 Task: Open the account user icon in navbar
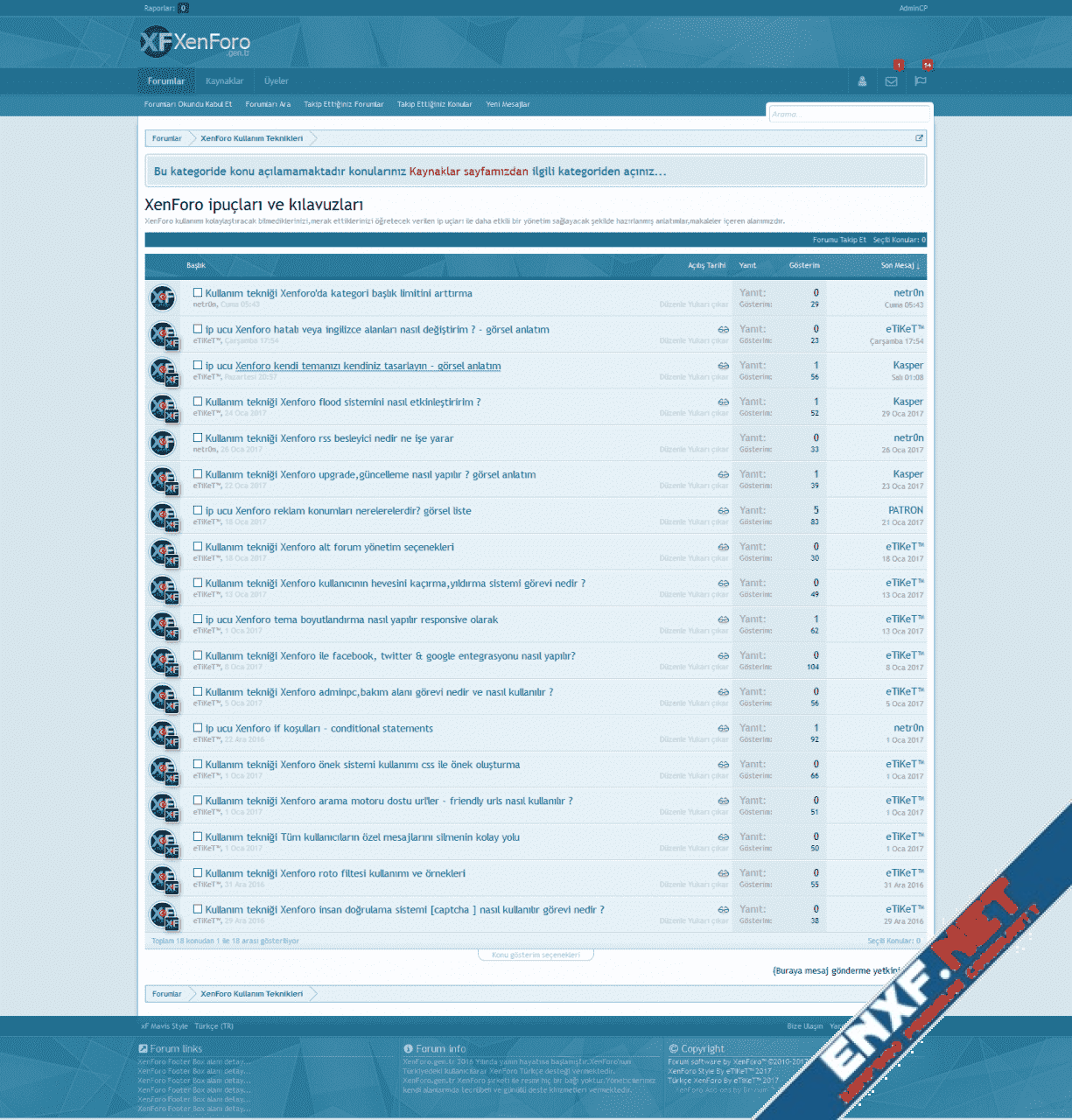click(862, 81)
